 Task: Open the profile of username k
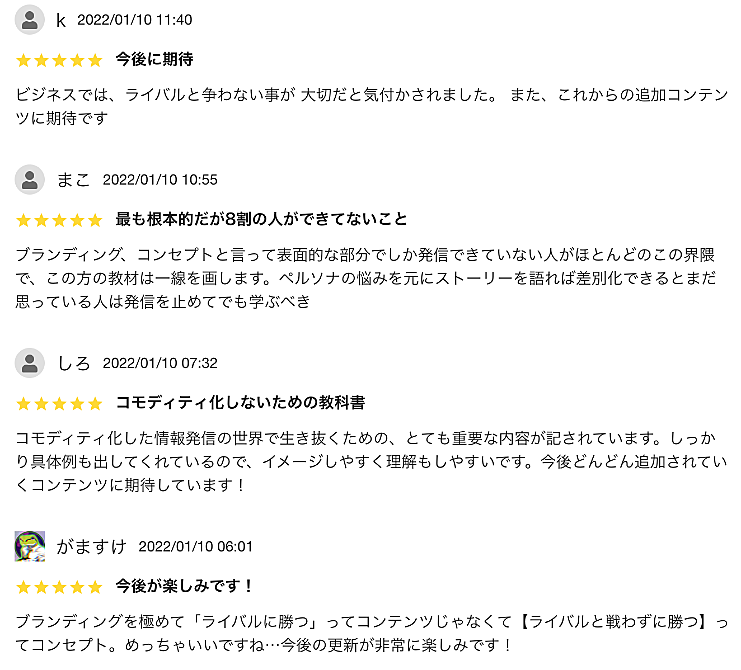point(60,20)
